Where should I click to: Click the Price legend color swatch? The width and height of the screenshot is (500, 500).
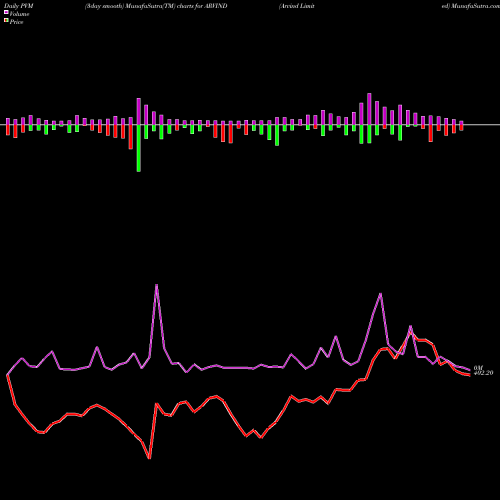pyautogui.click(x=6, y=21)
